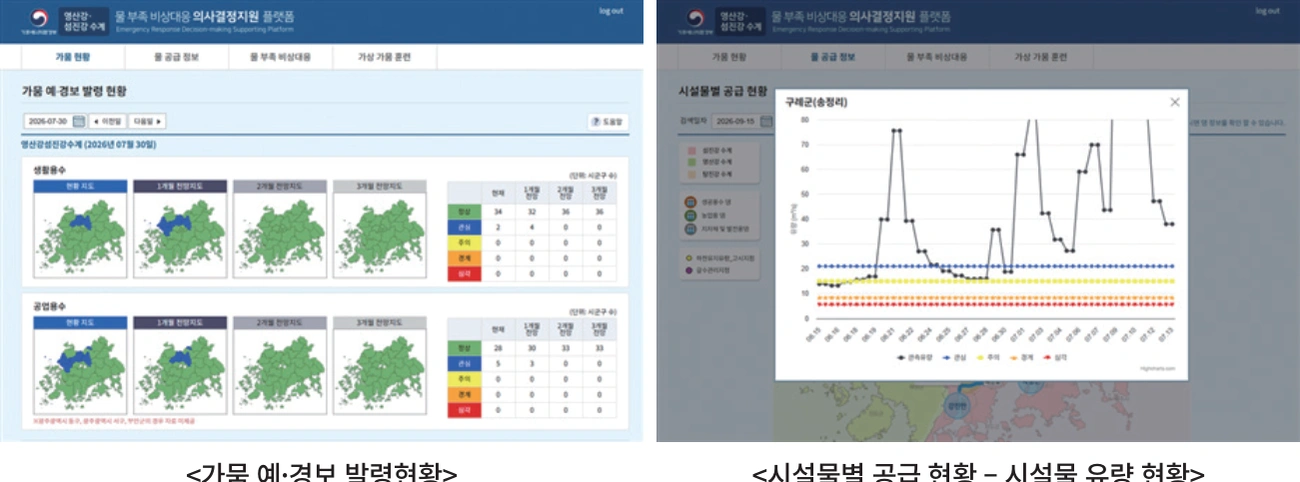The width and height of the screenshot is (1300, 482).
Task: Click the 2026-09-15 search date field
Action: [x=735, y=121]
